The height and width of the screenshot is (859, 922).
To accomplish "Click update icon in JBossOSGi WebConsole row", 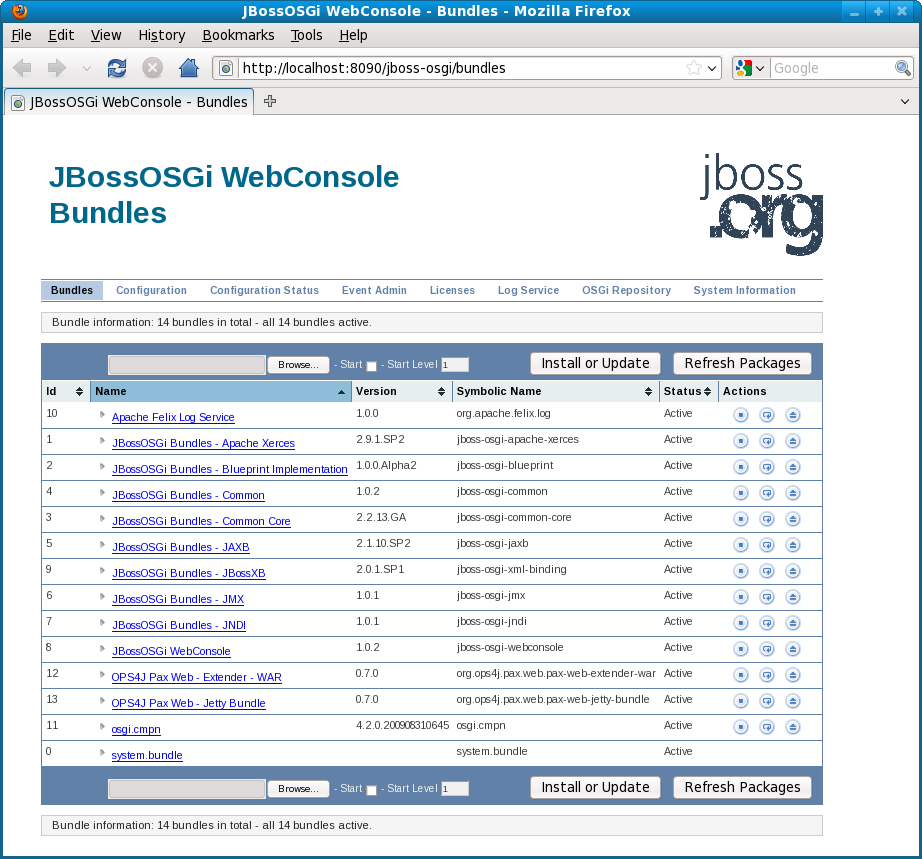I will click(767, 649).
